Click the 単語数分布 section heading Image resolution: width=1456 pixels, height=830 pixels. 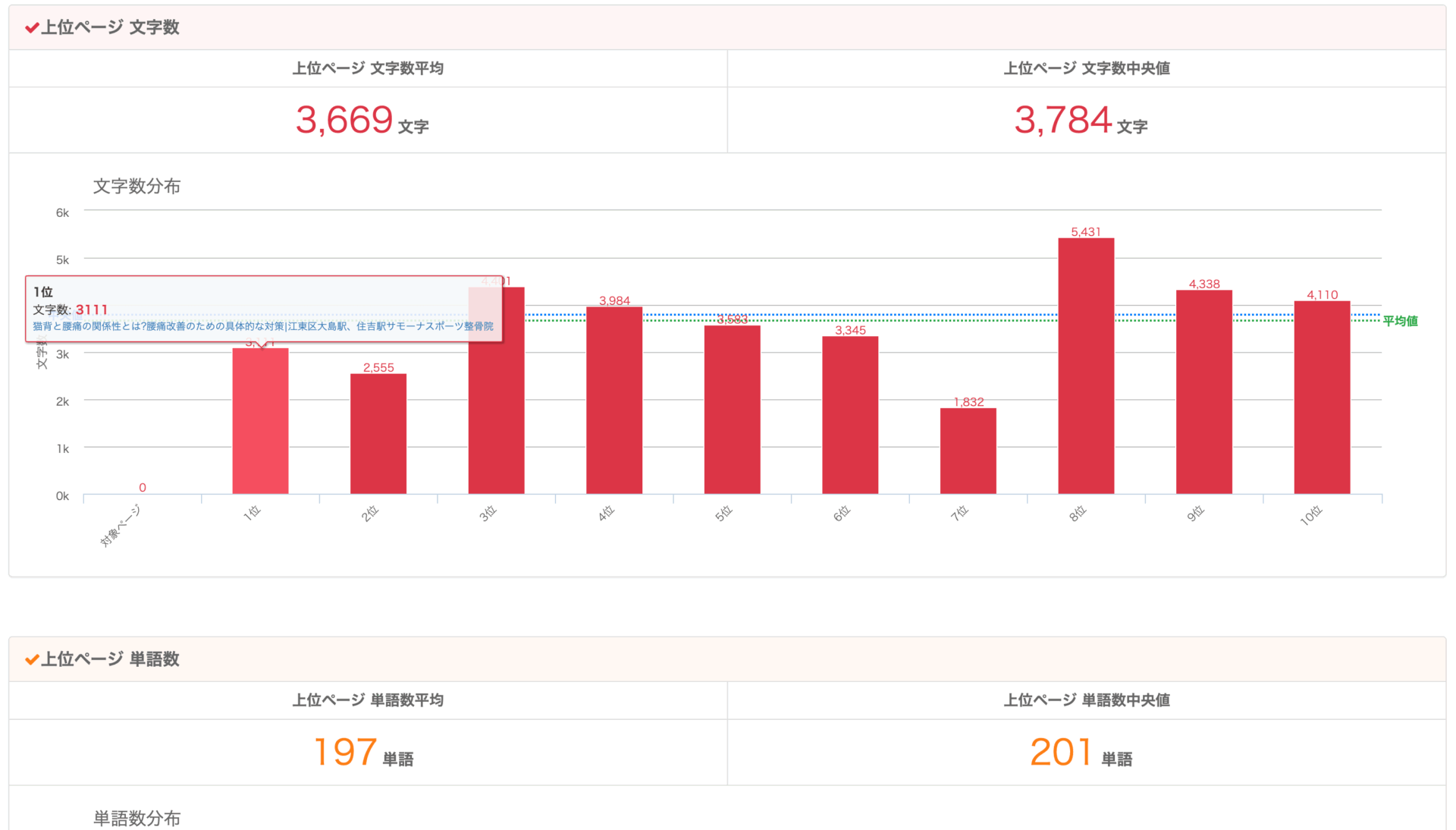point(136,818)
